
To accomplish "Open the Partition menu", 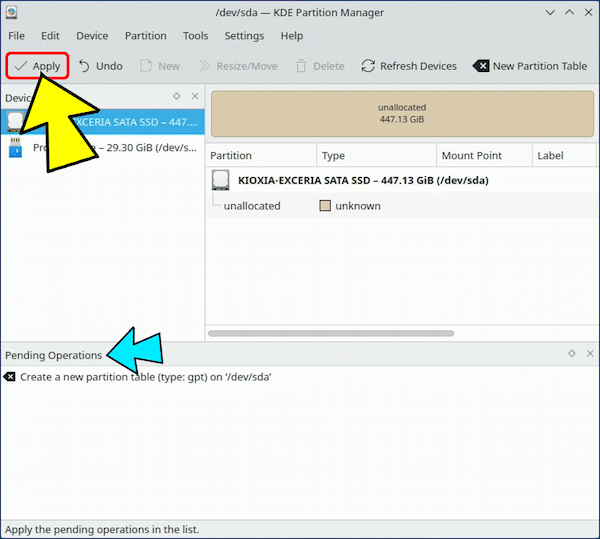I will 145,36.
